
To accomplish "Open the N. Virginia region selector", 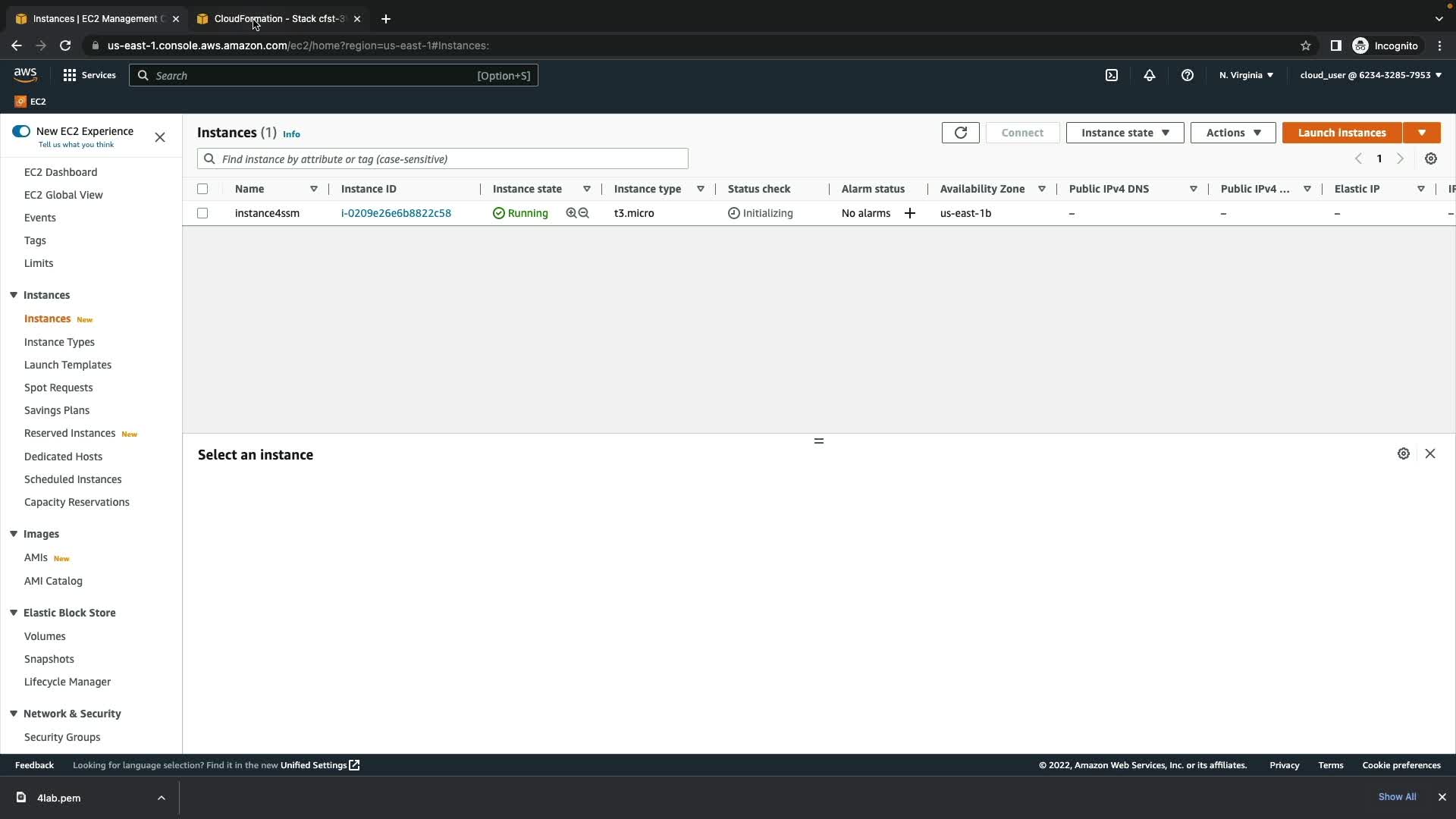I will (x=1245, y=75).
